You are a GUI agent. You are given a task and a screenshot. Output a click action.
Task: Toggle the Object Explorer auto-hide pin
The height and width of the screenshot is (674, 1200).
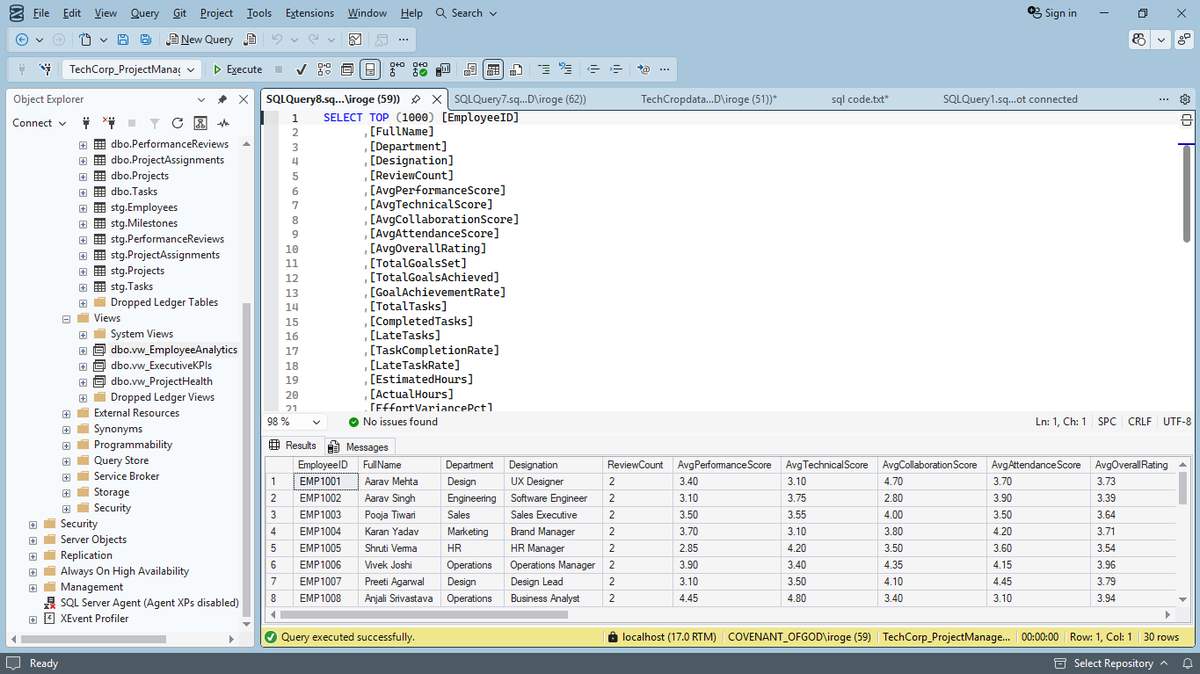point(222,99)
